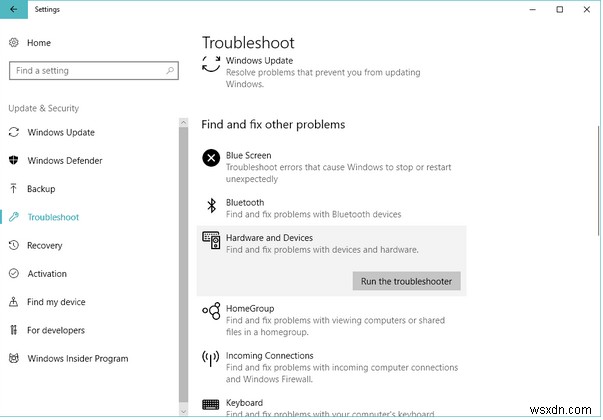
Task: Click the For developers tools icon
Action: (14, 330)
